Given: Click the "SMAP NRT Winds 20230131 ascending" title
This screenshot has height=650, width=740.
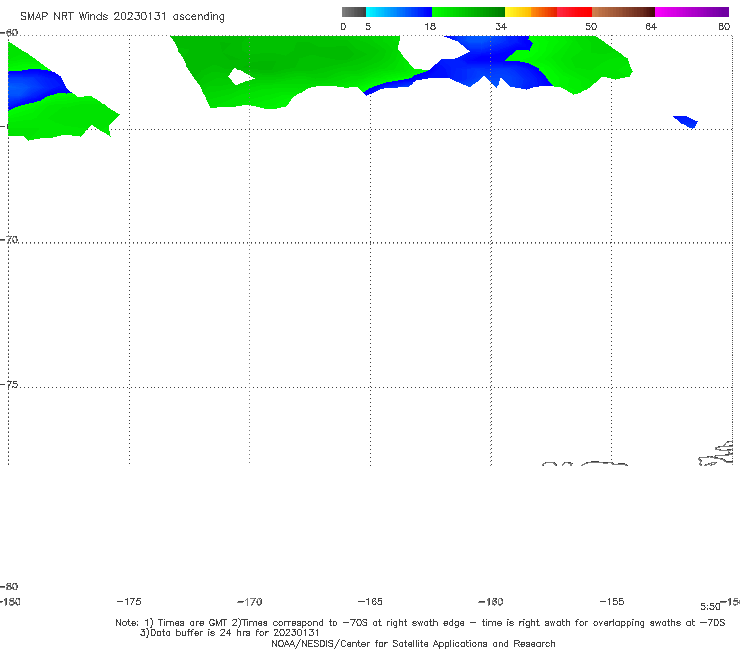Looking at the screenshot, I should (x=122, y=16).
